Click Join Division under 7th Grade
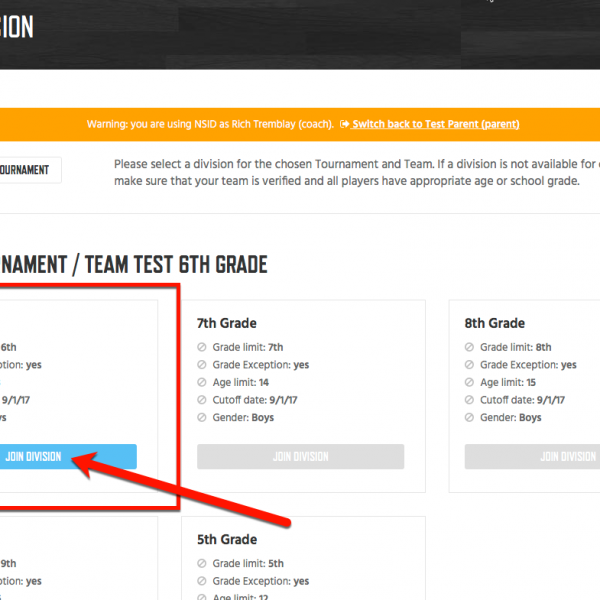The height and width of the screenshot is (600, 600). (300, 457)
